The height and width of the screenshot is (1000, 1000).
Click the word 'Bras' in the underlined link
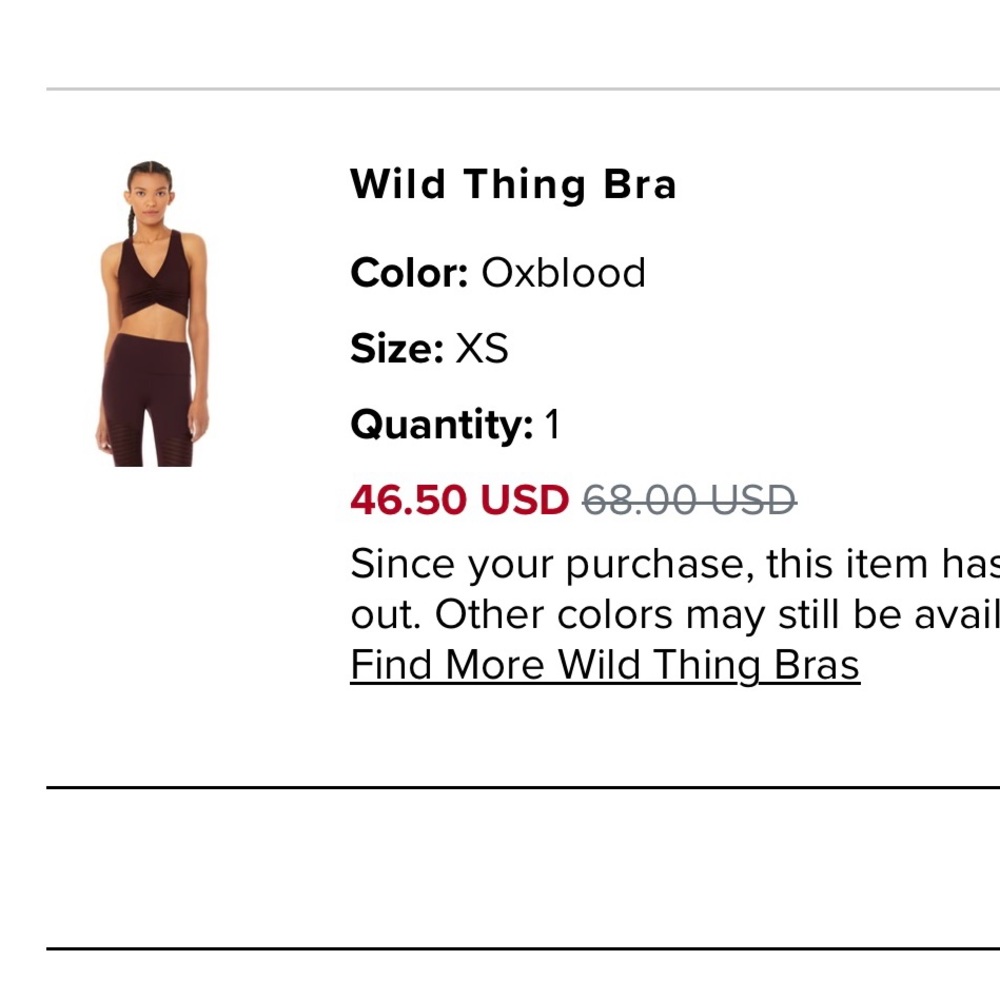coord(816,665)
